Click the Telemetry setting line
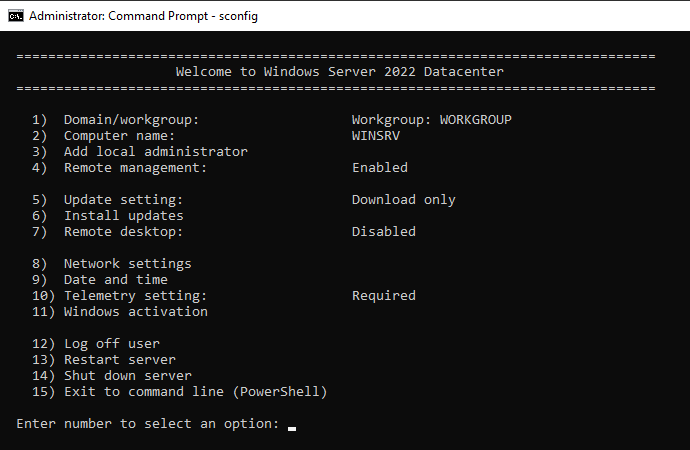This screenshot has height=450, width=690. pos(135,296)
